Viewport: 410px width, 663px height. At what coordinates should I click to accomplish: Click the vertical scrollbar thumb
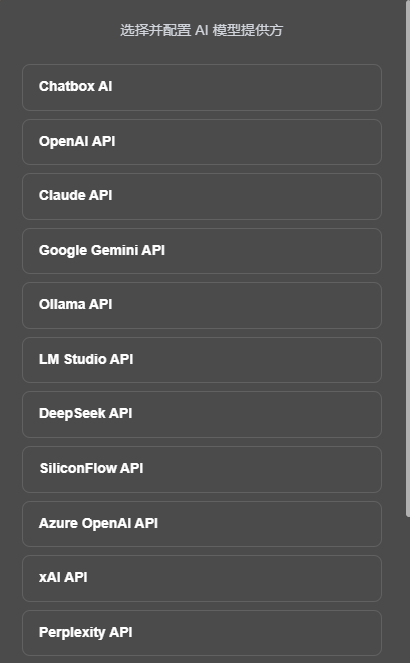pos(407,258)
